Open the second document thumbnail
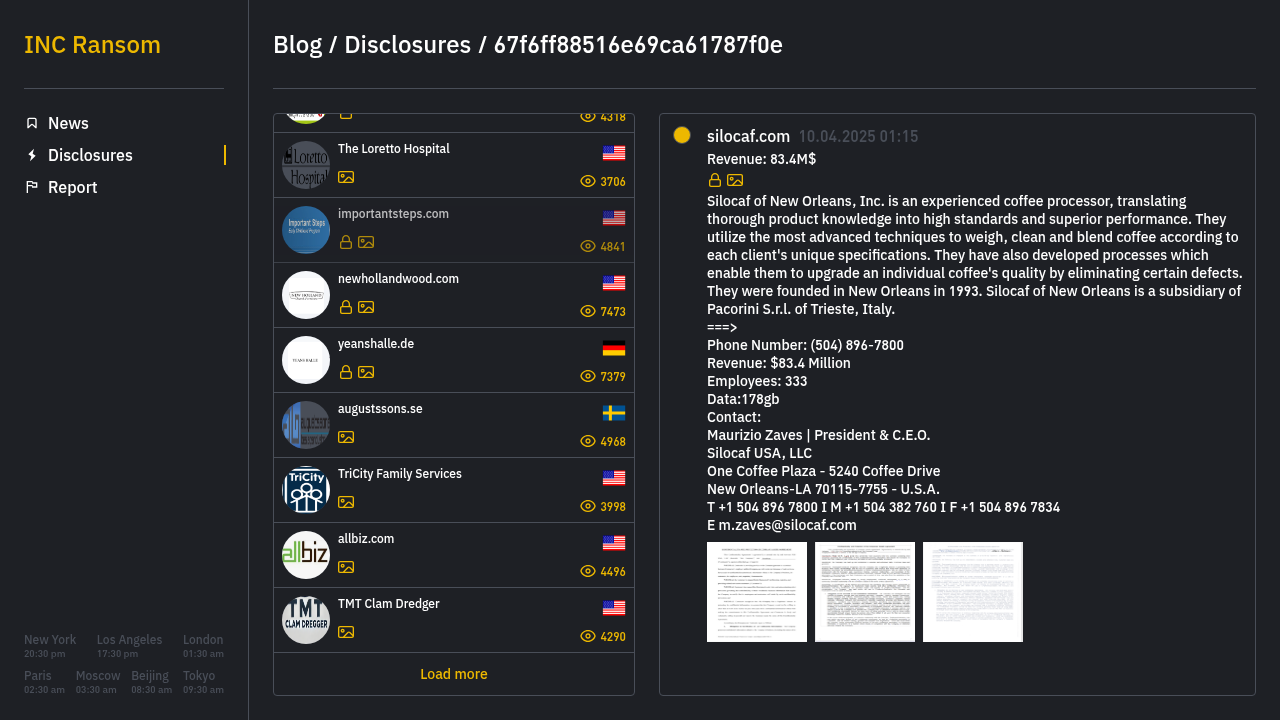 865,592
